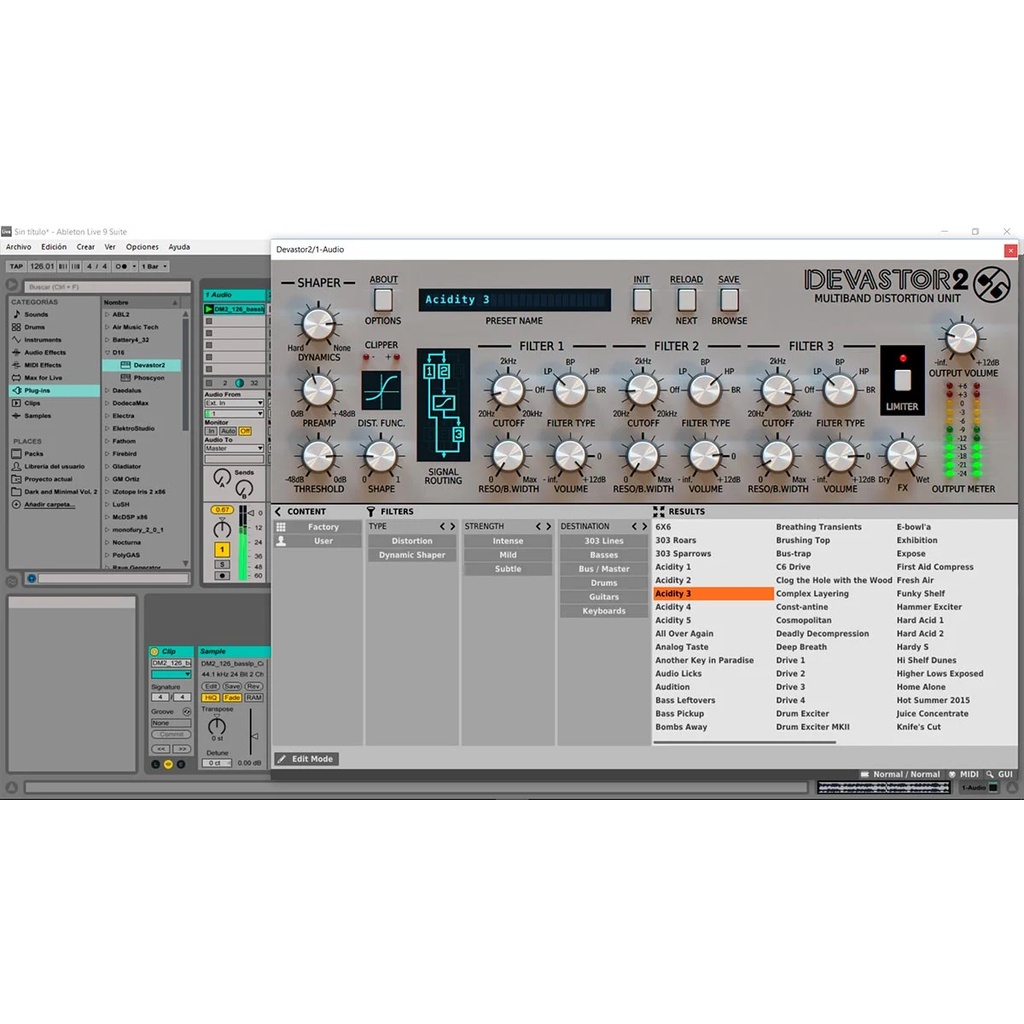Open the Archivo menu
Image resolution: width=1024 pixels, height=1024 pixels.
[x=19, y=247]
